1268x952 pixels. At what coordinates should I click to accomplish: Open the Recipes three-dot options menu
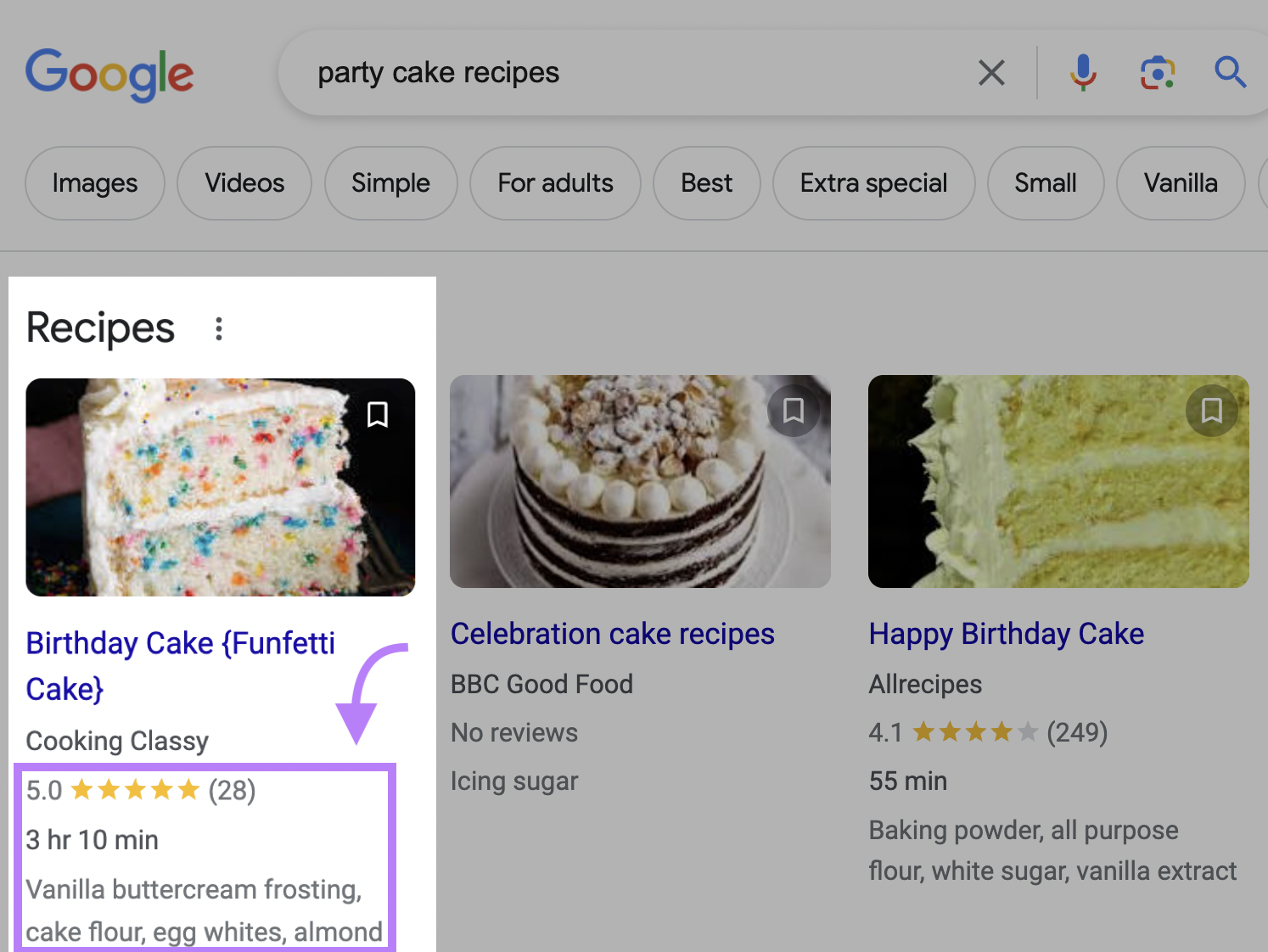coord(219,329)
